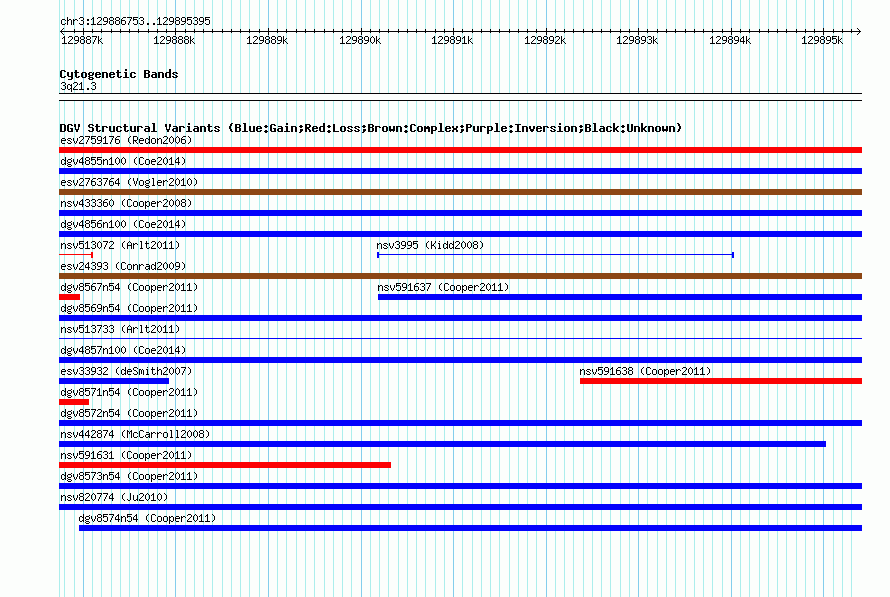Screen dimensions: 890x597
Task: Open esv33932 (deSmith2007) label
Action: (126, 371)
